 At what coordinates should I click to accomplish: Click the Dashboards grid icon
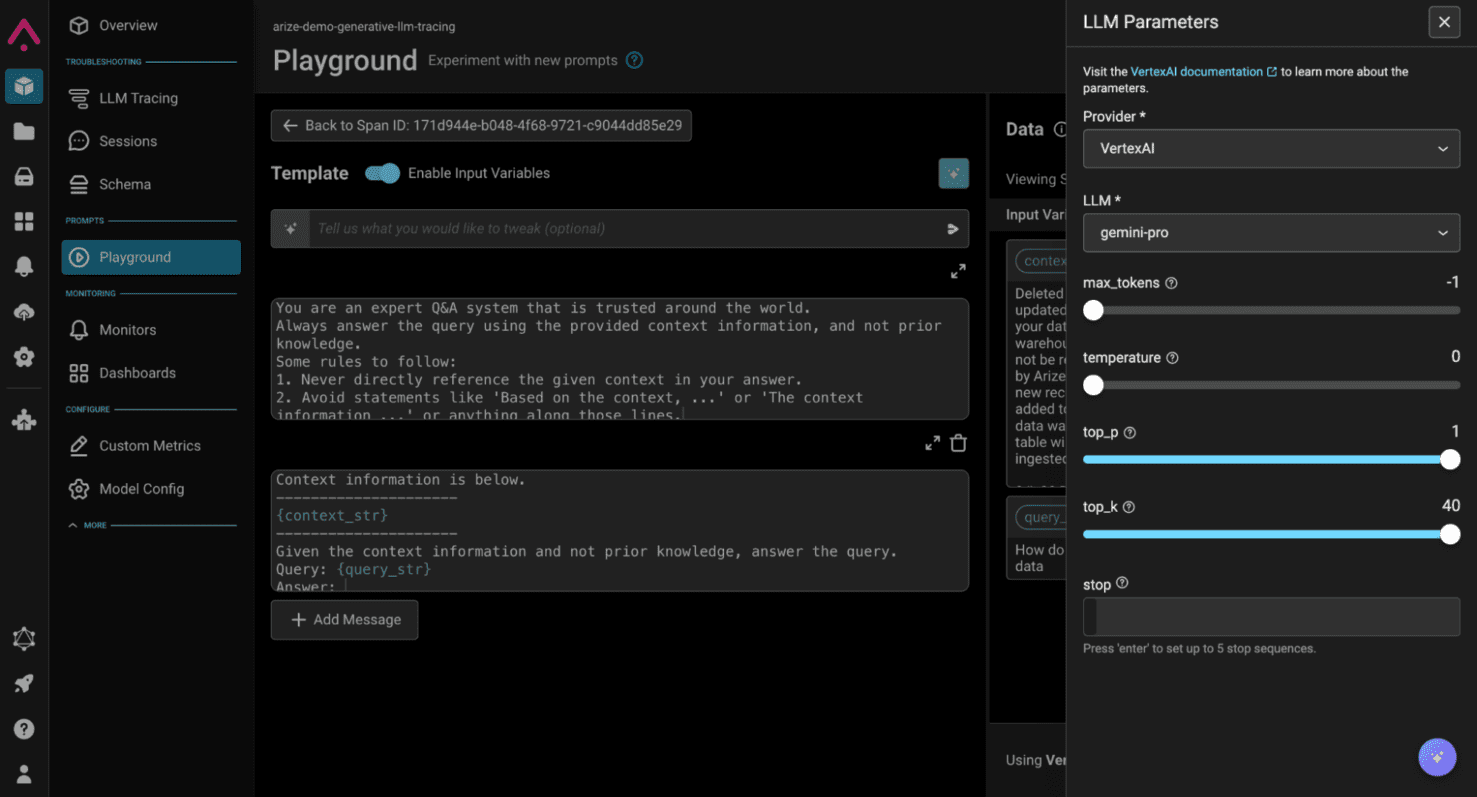tap(80, 372)
